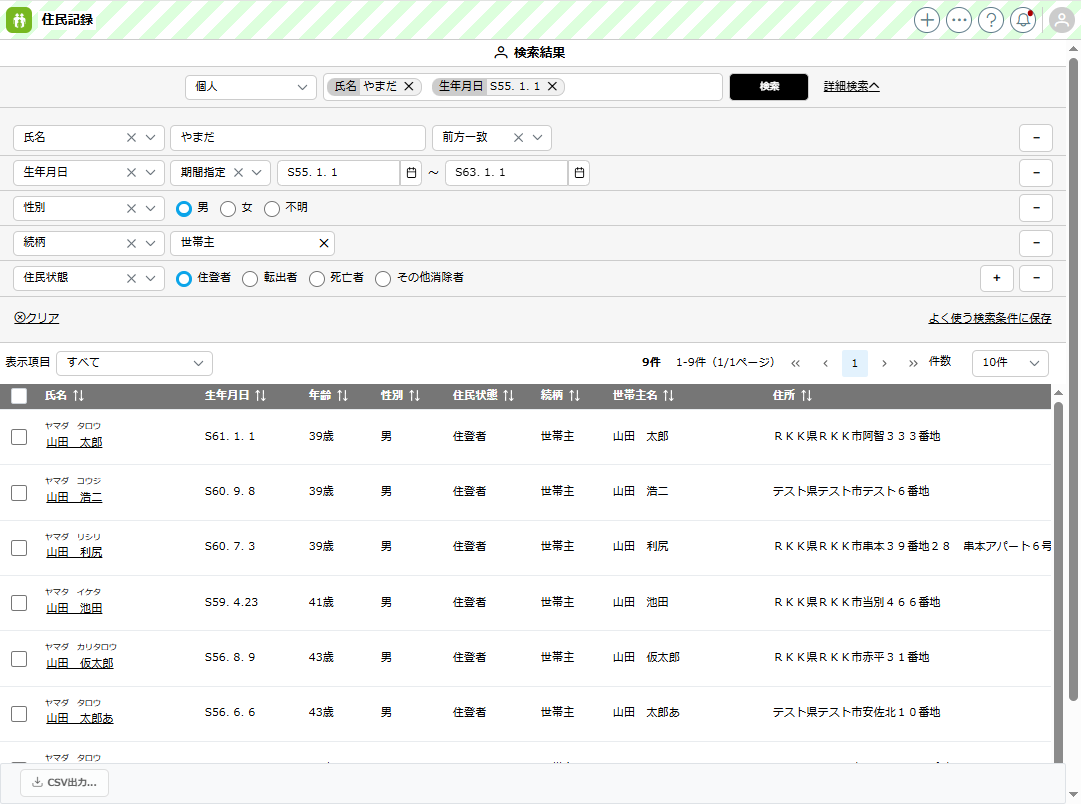Select the 女 gender radio button
The height and width of the screenshot is (810, 1081).
228,208
